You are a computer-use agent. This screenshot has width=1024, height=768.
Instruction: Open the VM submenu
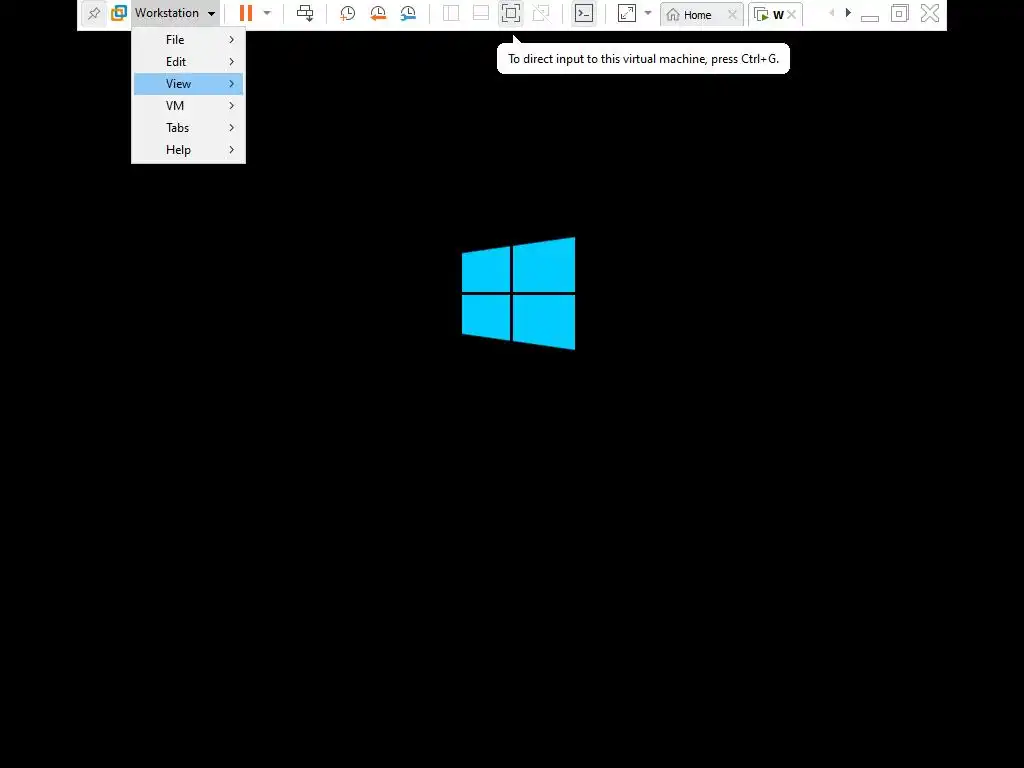pyautogui.click(x=189, y=106)
